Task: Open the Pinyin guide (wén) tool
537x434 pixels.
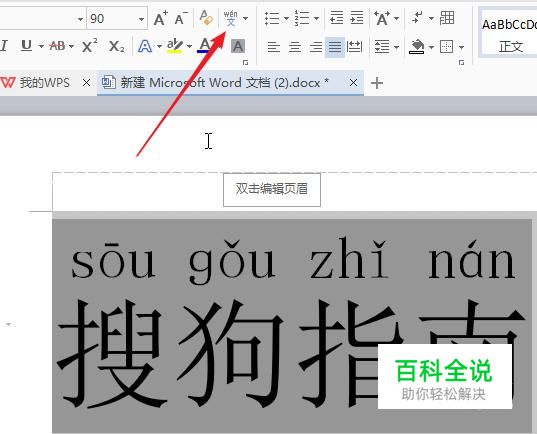Action: (230, 18)
